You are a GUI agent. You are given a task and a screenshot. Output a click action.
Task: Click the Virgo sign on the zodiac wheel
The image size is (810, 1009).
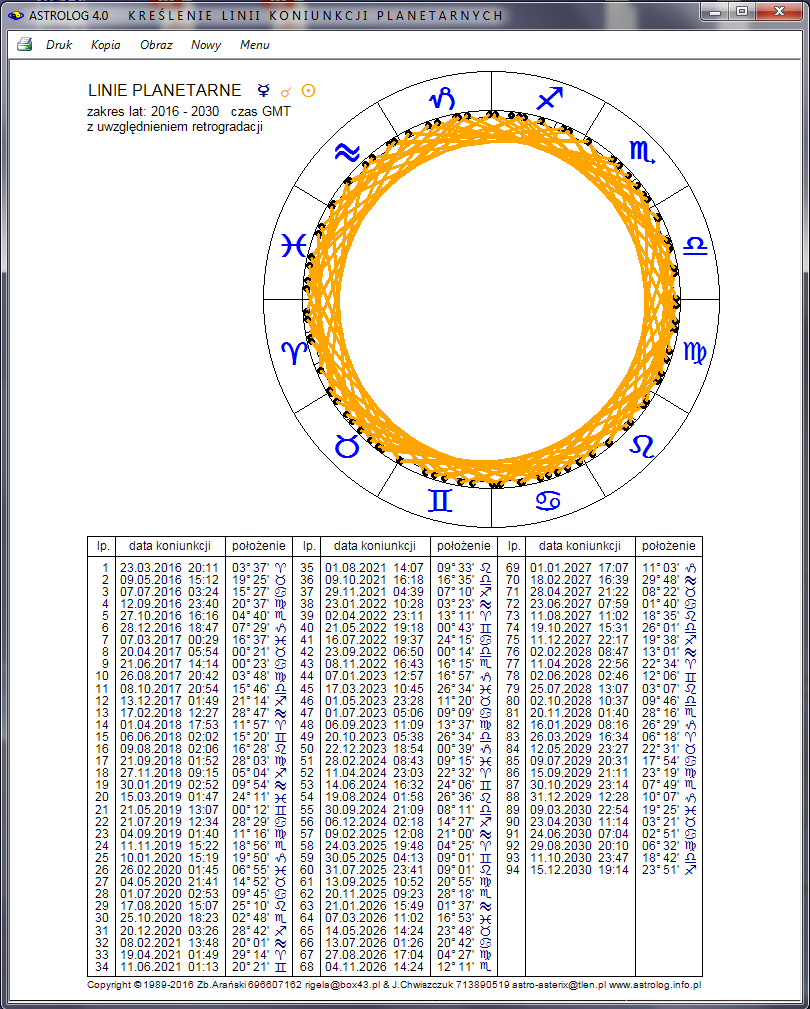[x=695, y=352]
